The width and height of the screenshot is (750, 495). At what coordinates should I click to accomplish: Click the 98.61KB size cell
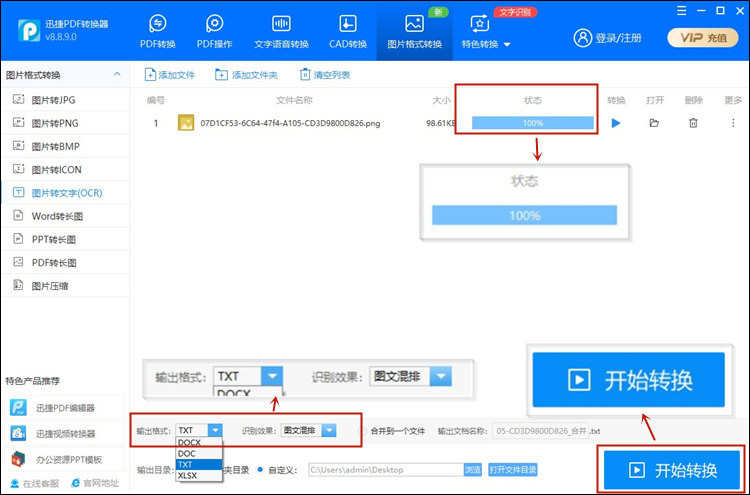pyautogui.click(x=441, y=123)
